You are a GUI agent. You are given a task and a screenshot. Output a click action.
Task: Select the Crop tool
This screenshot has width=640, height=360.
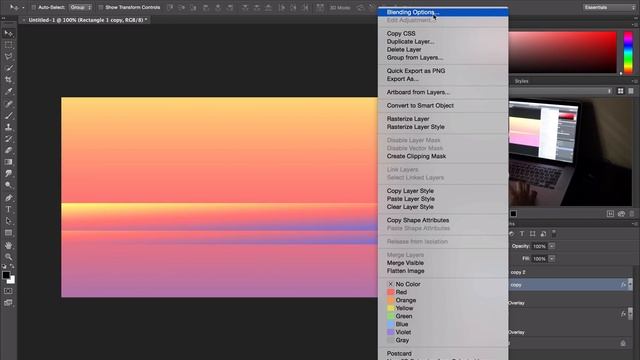tap(9, 80)
